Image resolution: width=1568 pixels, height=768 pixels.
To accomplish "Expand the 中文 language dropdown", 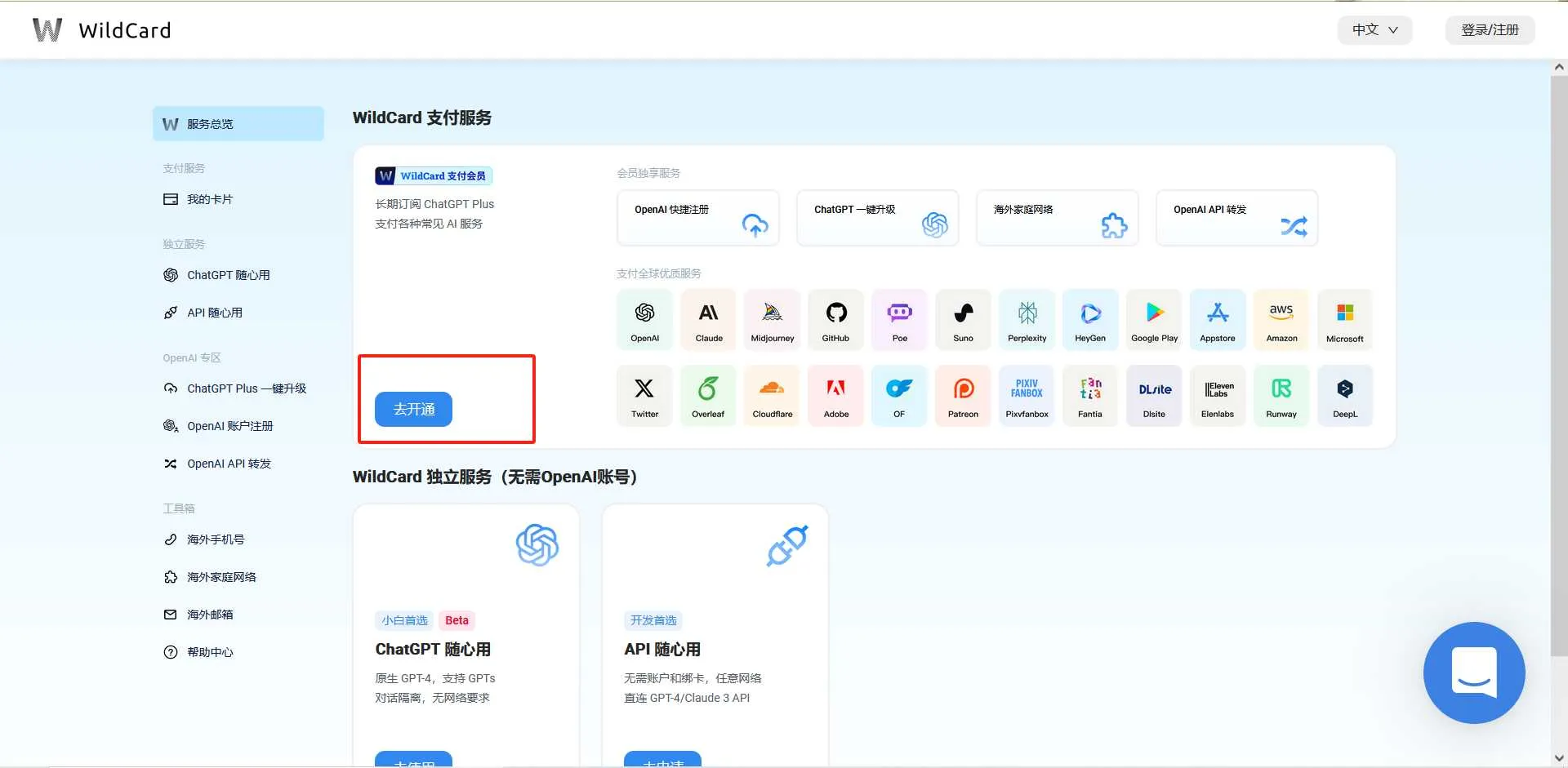I will pos(1374,30).
